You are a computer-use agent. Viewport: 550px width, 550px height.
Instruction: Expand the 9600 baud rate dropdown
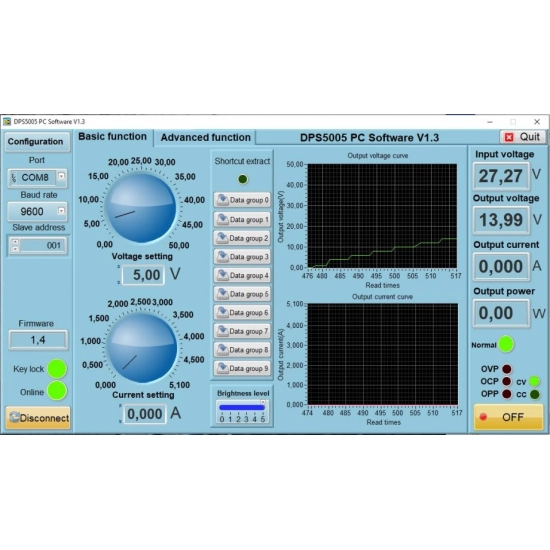tap(61, 211)
